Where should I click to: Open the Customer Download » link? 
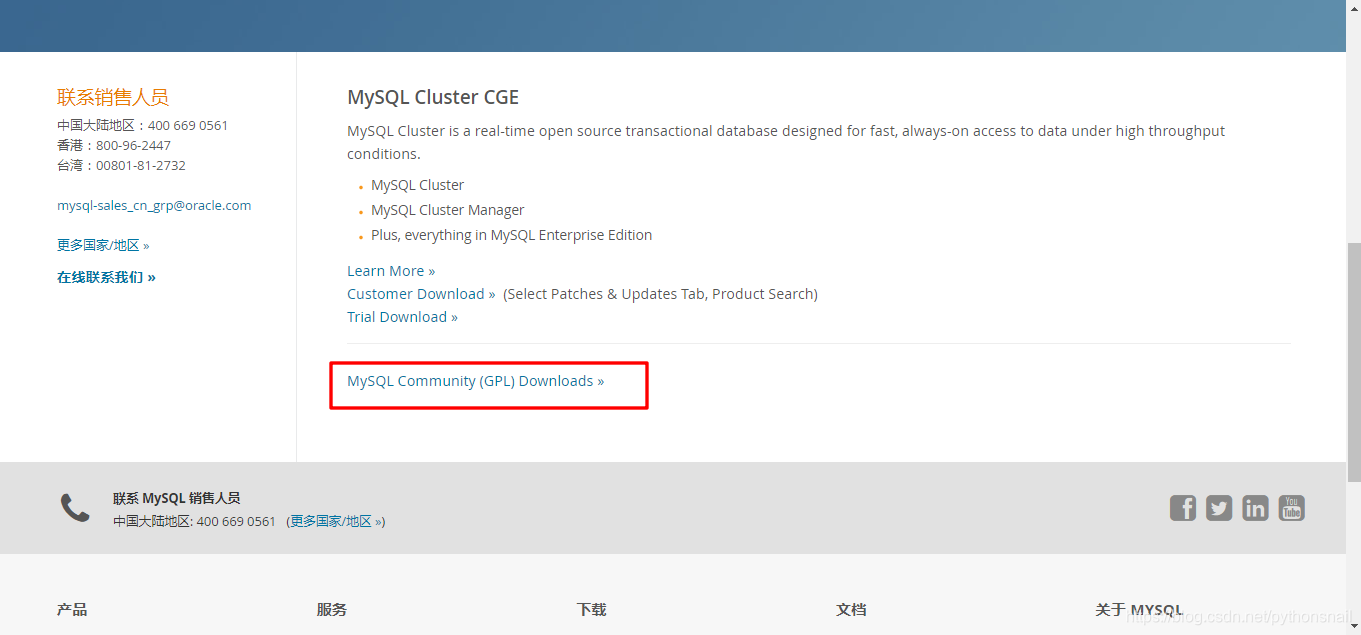421,294
